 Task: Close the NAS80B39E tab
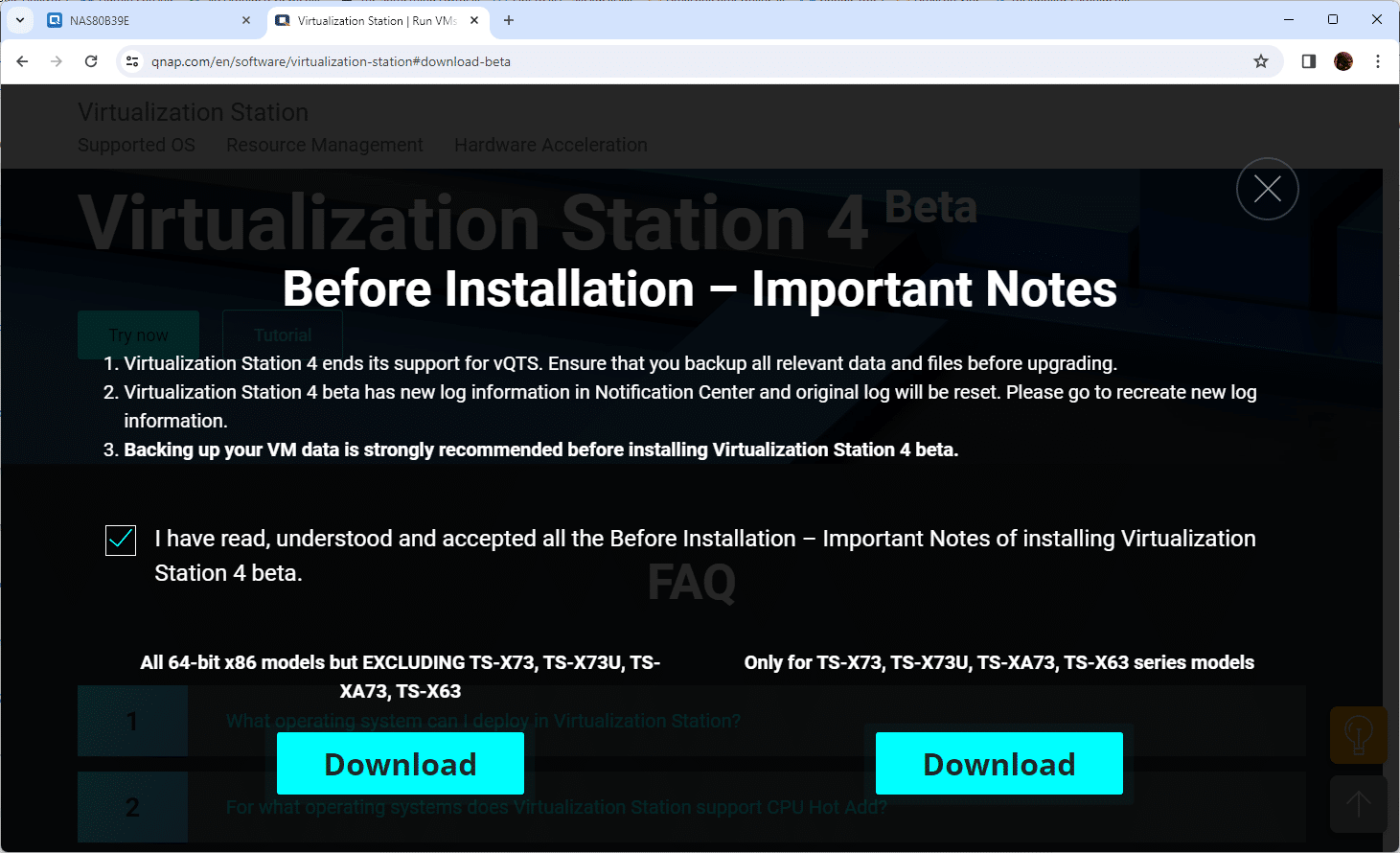246,20
